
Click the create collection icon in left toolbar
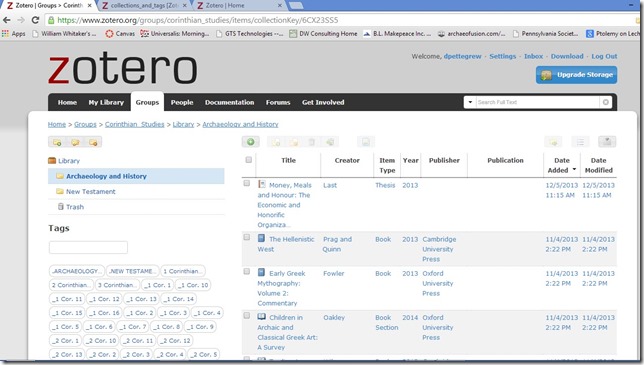tap(57, 142)
